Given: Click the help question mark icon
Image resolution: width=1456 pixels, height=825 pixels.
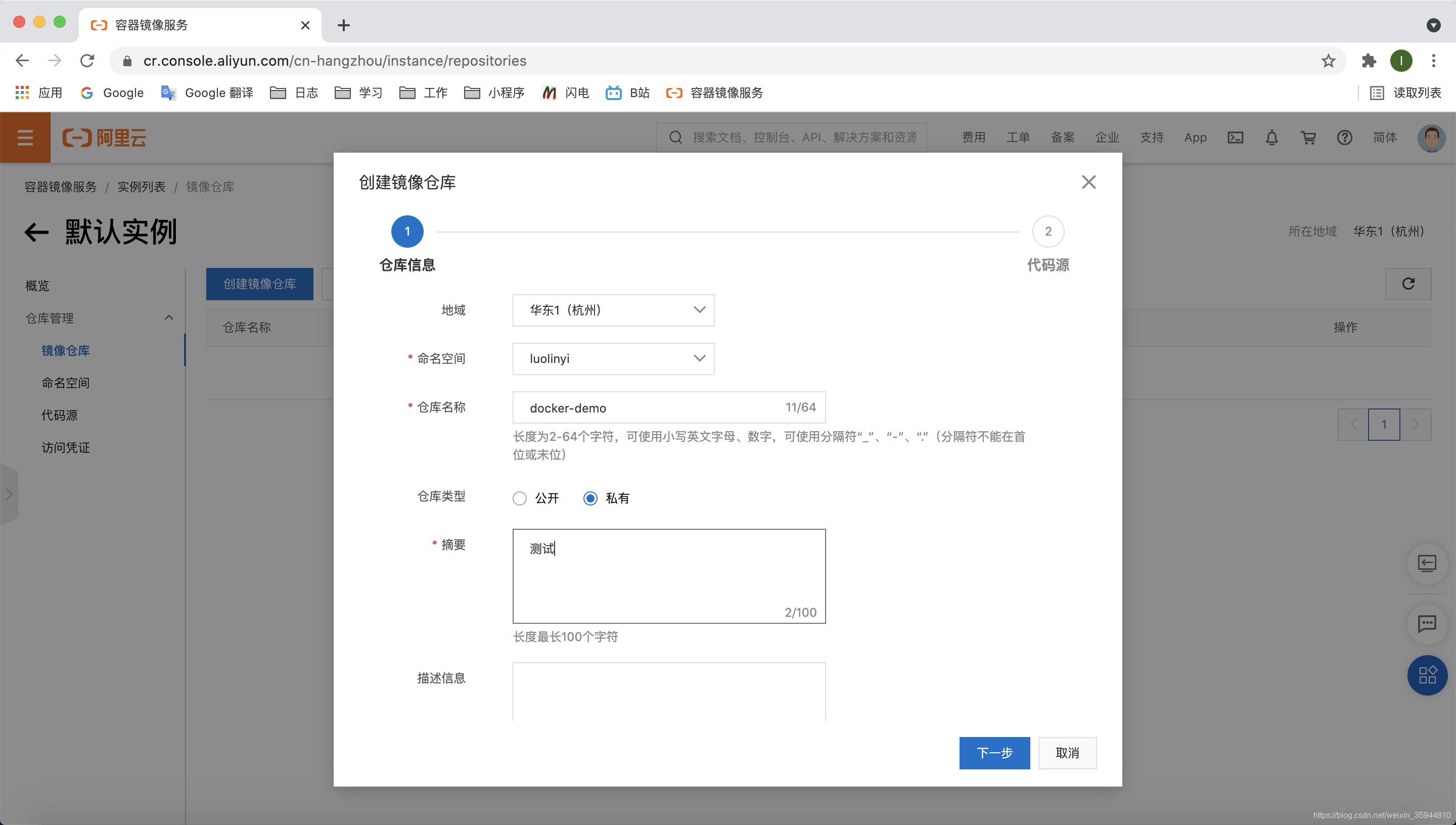Looking at the screenshot, I should [x=1344, y=137].
